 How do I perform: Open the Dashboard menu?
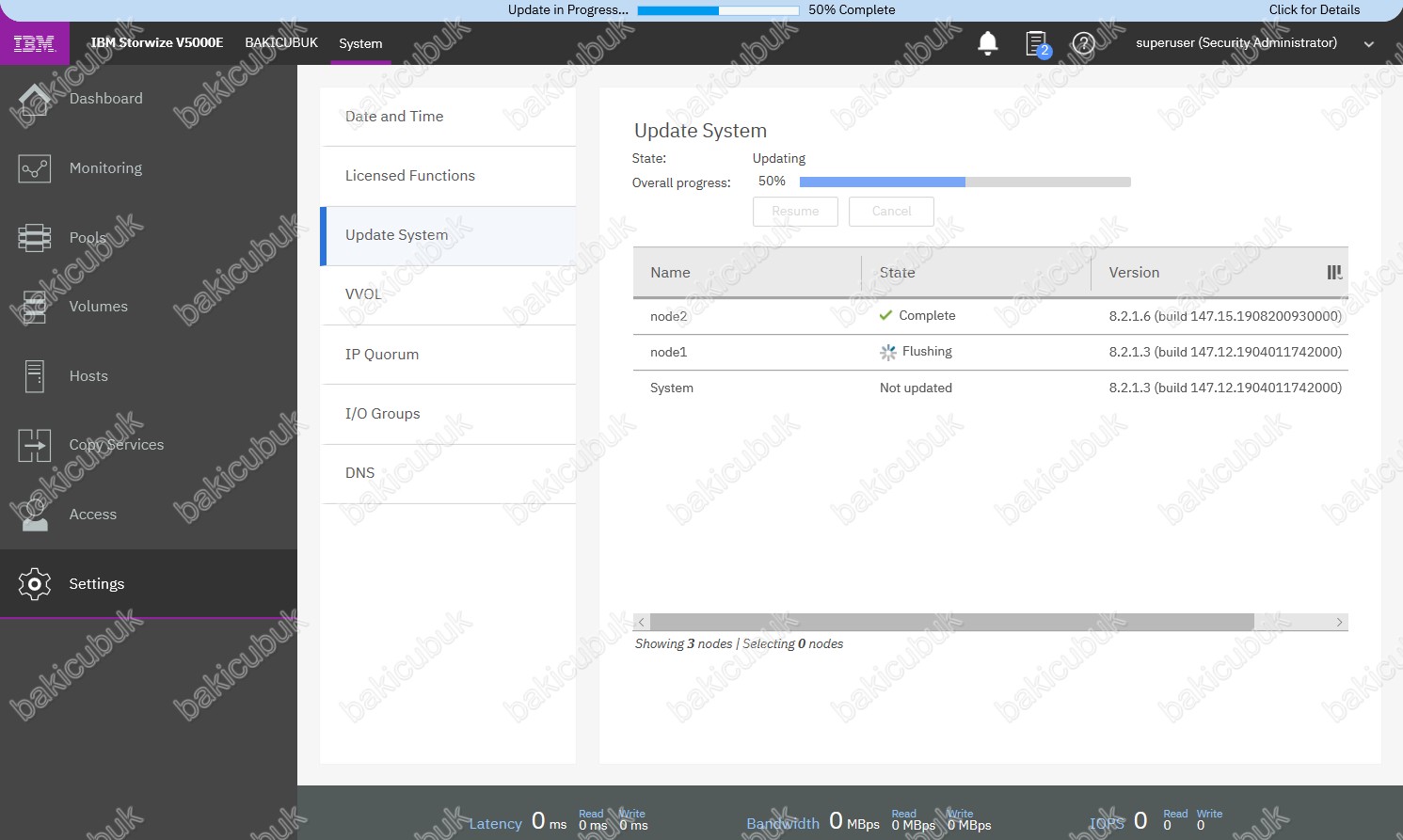(x=106, y=99)
